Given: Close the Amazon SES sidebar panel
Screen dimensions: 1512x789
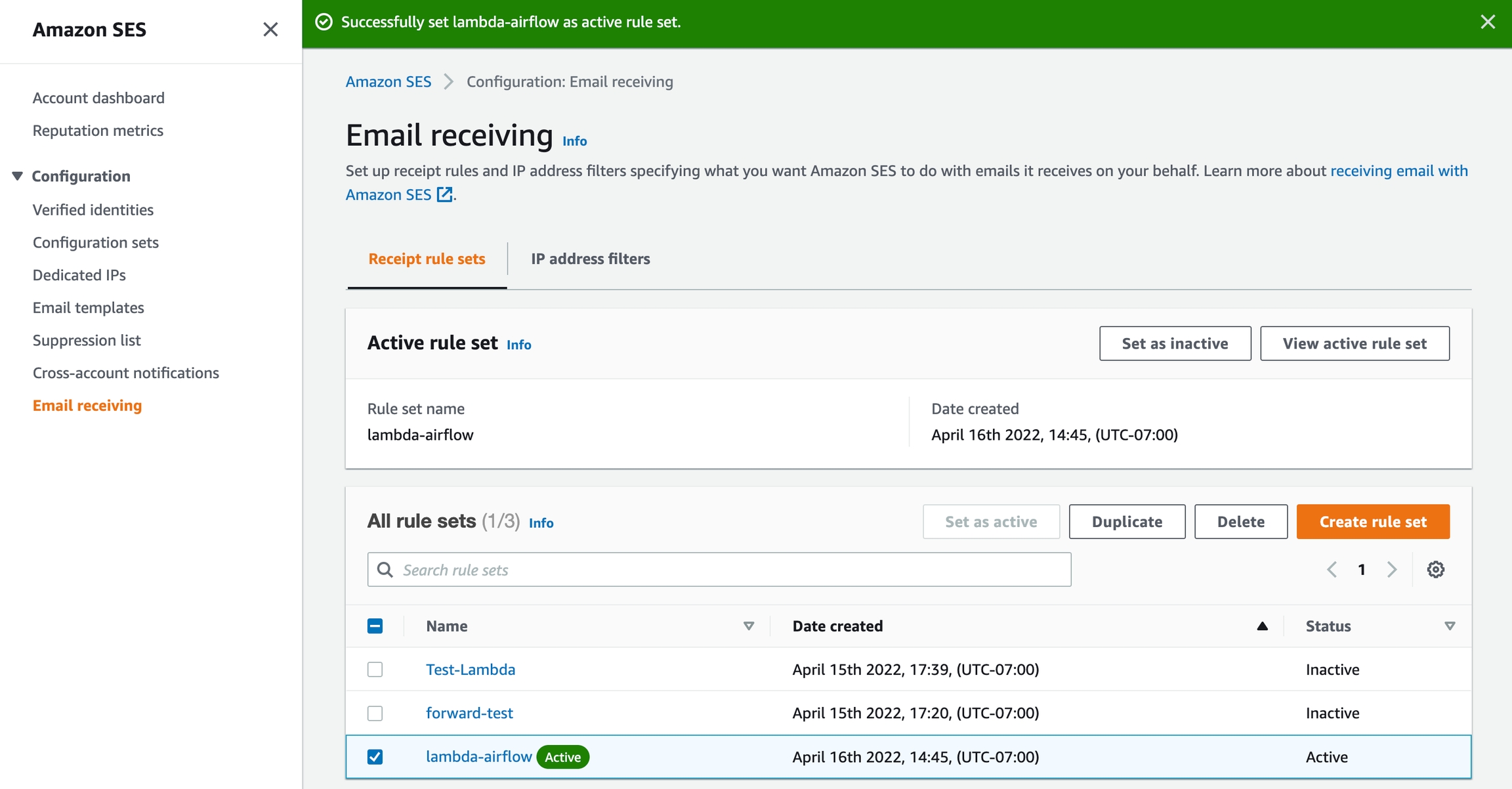Looking at the screenshot, I should [x=270, y=30].
